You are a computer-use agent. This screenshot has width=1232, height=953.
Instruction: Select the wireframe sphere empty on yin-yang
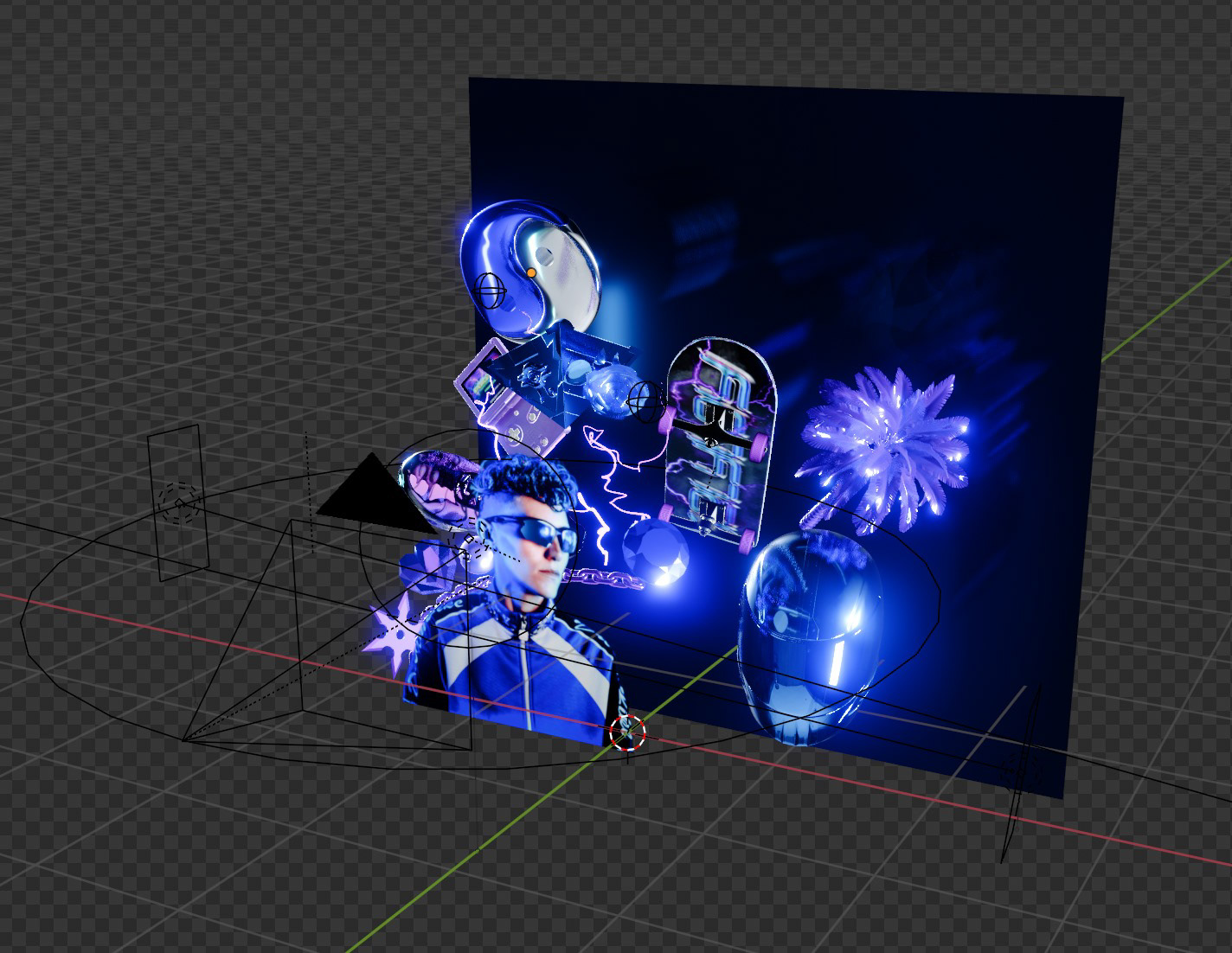(x=488, y=290)
